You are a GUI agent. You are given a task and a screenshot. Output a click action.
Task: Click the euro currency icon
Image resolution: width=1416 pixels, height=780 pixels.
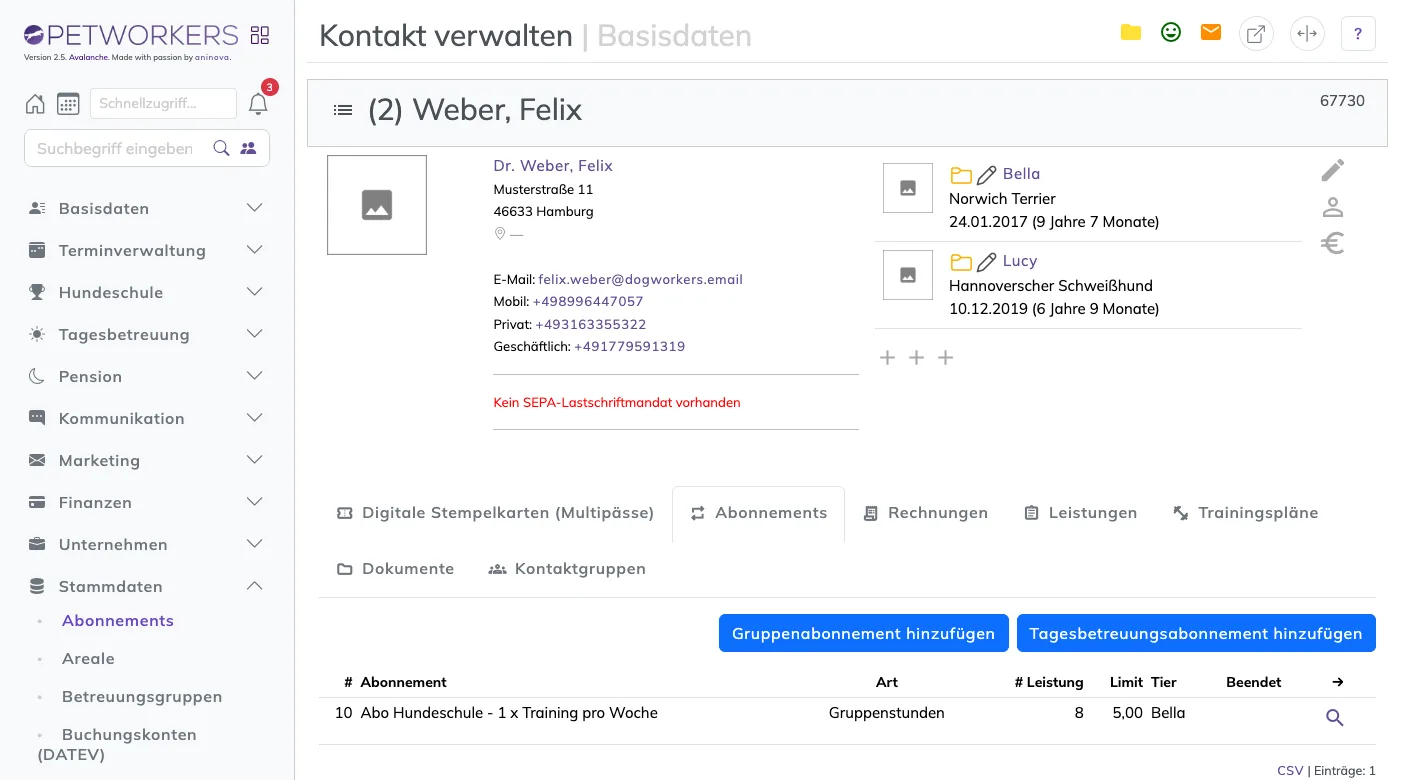tap(1333, 244)
